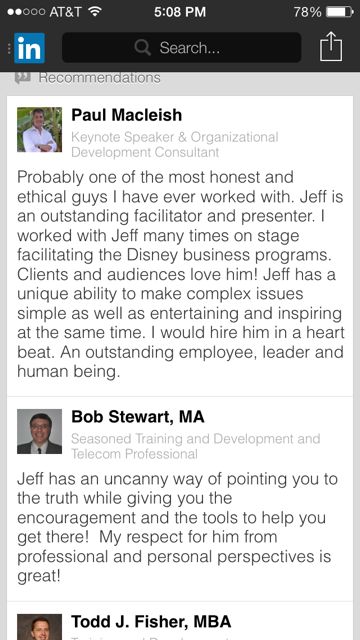Tap the Wi-Fi status icon
The image size is (360, 640).
(x=95, y=11)
